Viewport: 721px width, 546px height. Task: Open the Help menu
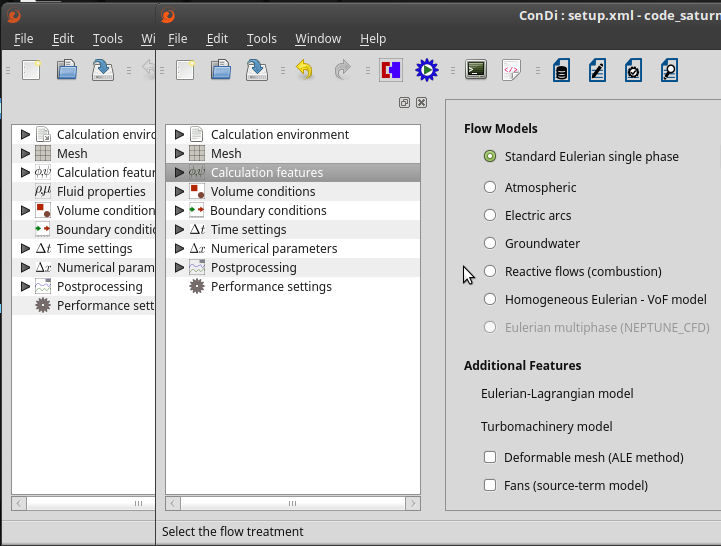(x=372, y=39)
